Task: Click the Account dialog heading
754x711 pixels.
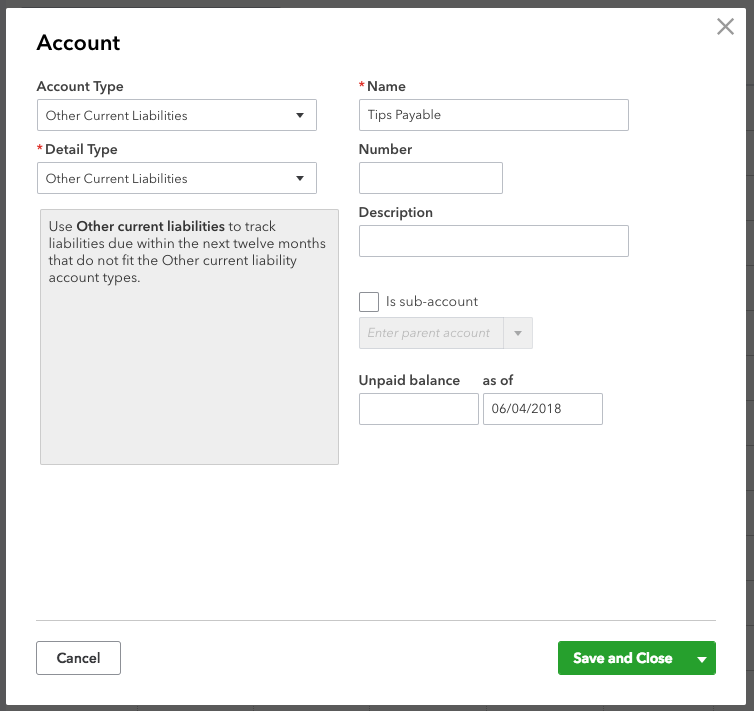Action: click(x=78, y=43)
